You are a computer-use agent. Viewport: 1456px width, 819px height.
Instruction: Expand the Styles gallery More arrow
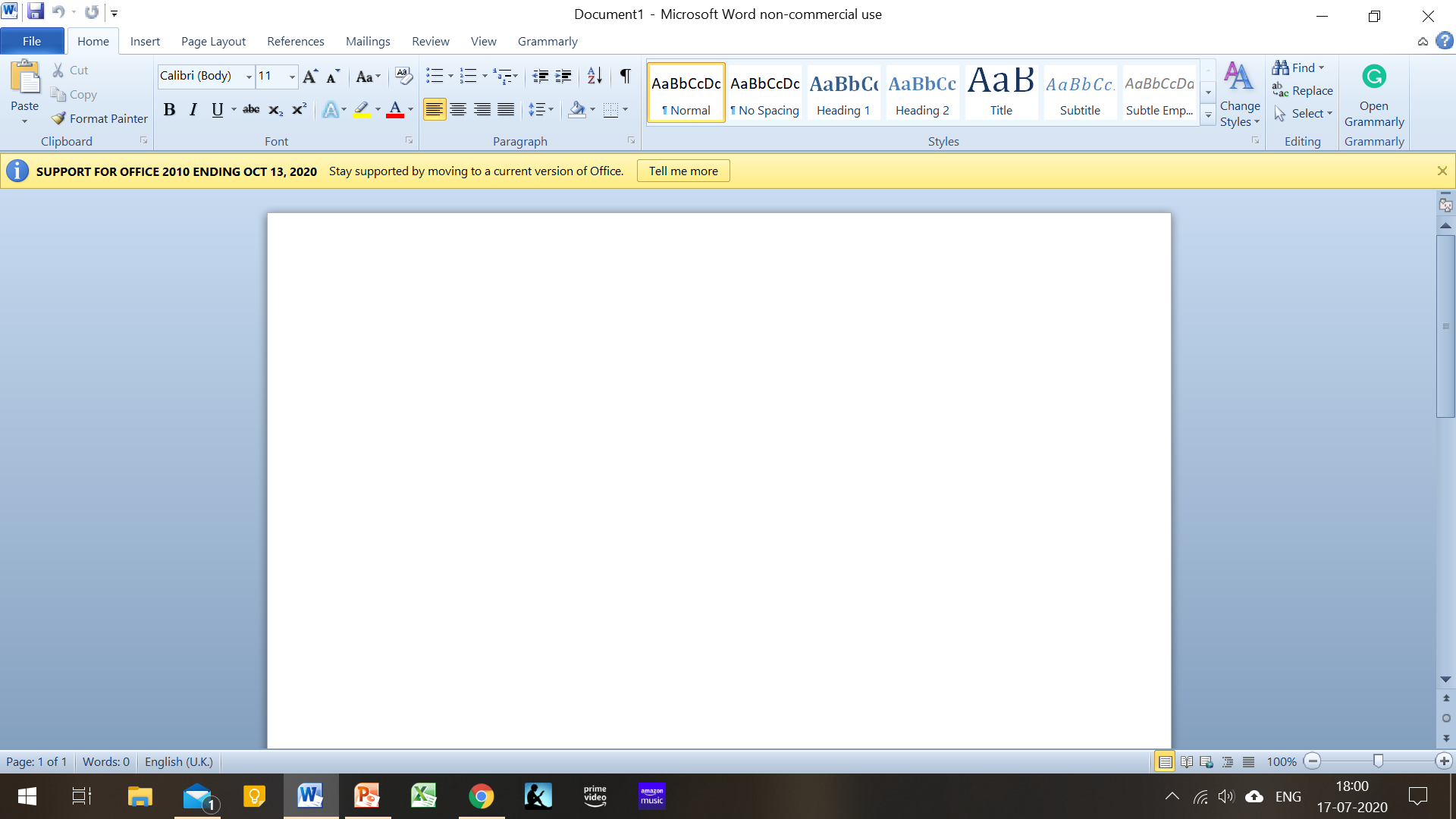coord(1208,116)
